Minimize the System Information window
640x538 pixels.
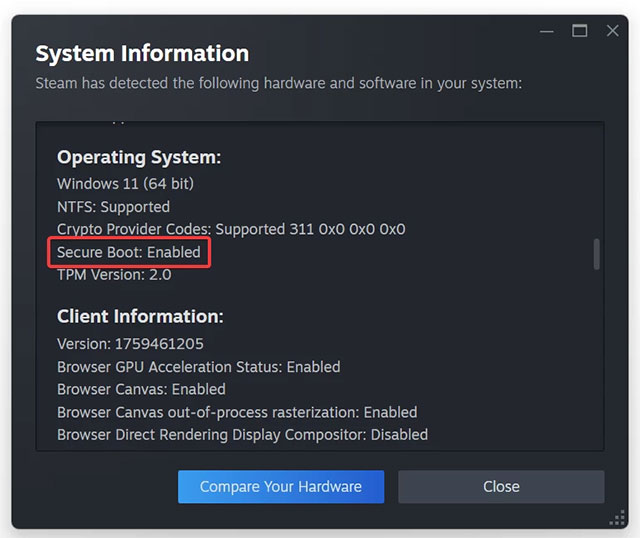click(548, 31)
